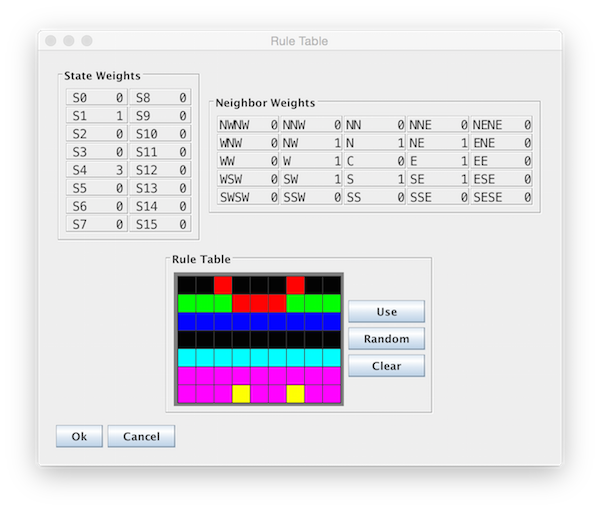Image resolution: width=600 pixels, height=511 pixels.
Task: Click first blue cell in rule table
Action: 187,321
